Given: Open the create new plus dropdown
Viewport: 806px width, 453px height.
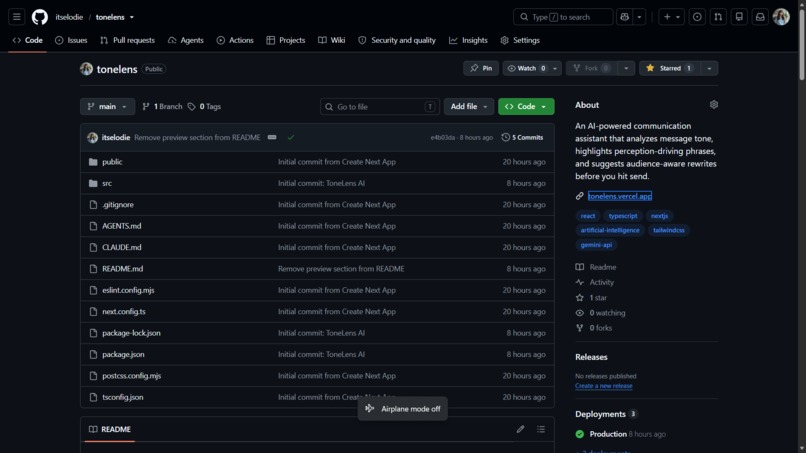Looking at the screenshot, I should point(671,17).
